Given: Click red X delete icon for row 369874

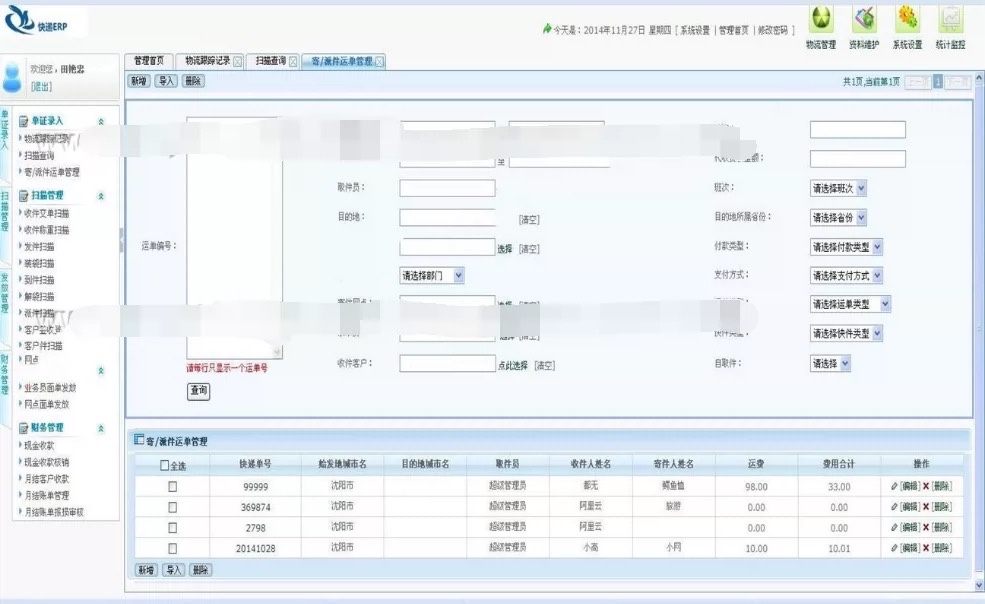Looking at the screenshot, I should tap(925, 507).
